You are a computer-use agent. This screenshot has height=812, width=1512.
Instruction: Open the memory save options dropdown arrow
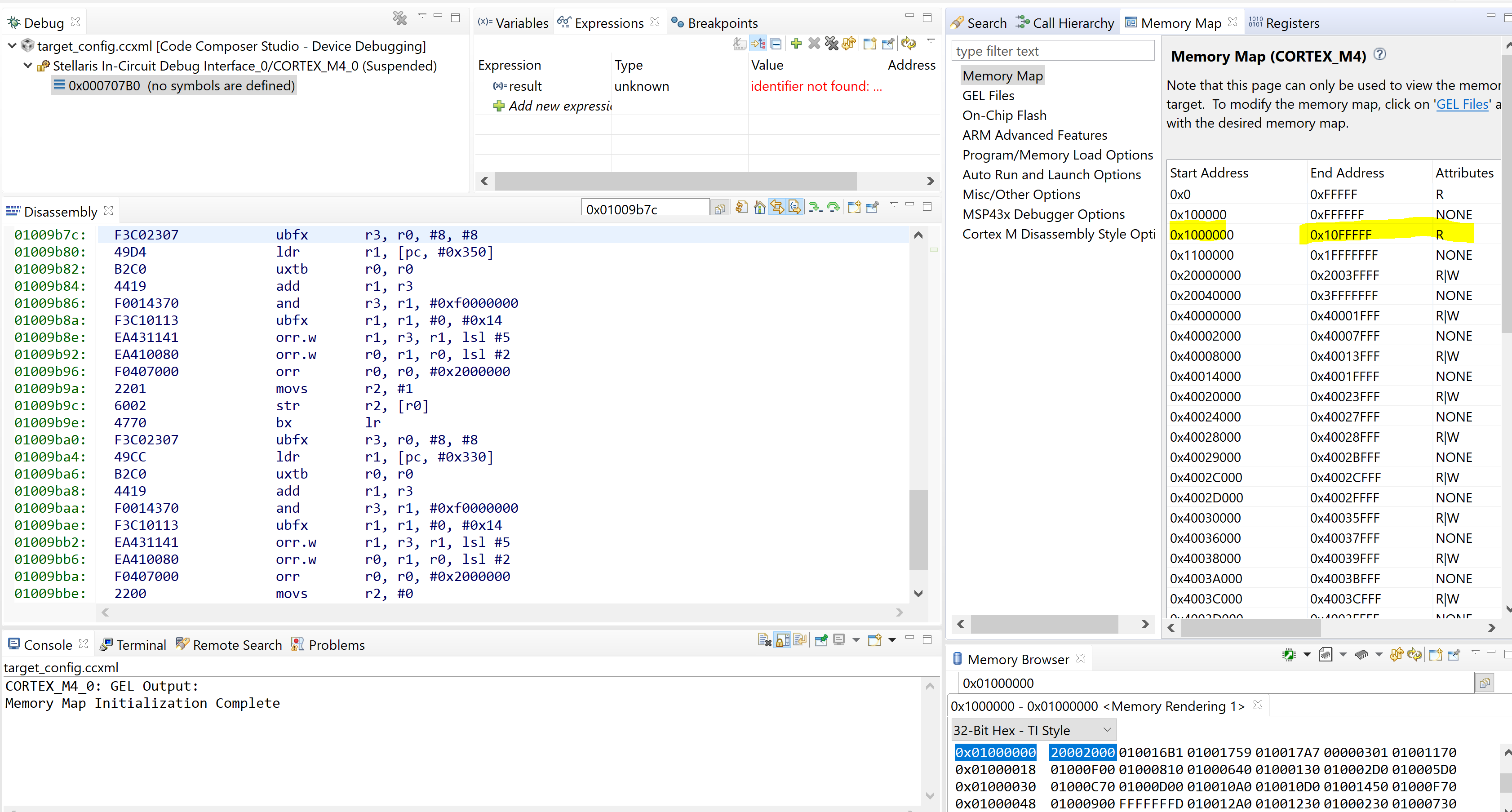click(x=1343, y=654)
